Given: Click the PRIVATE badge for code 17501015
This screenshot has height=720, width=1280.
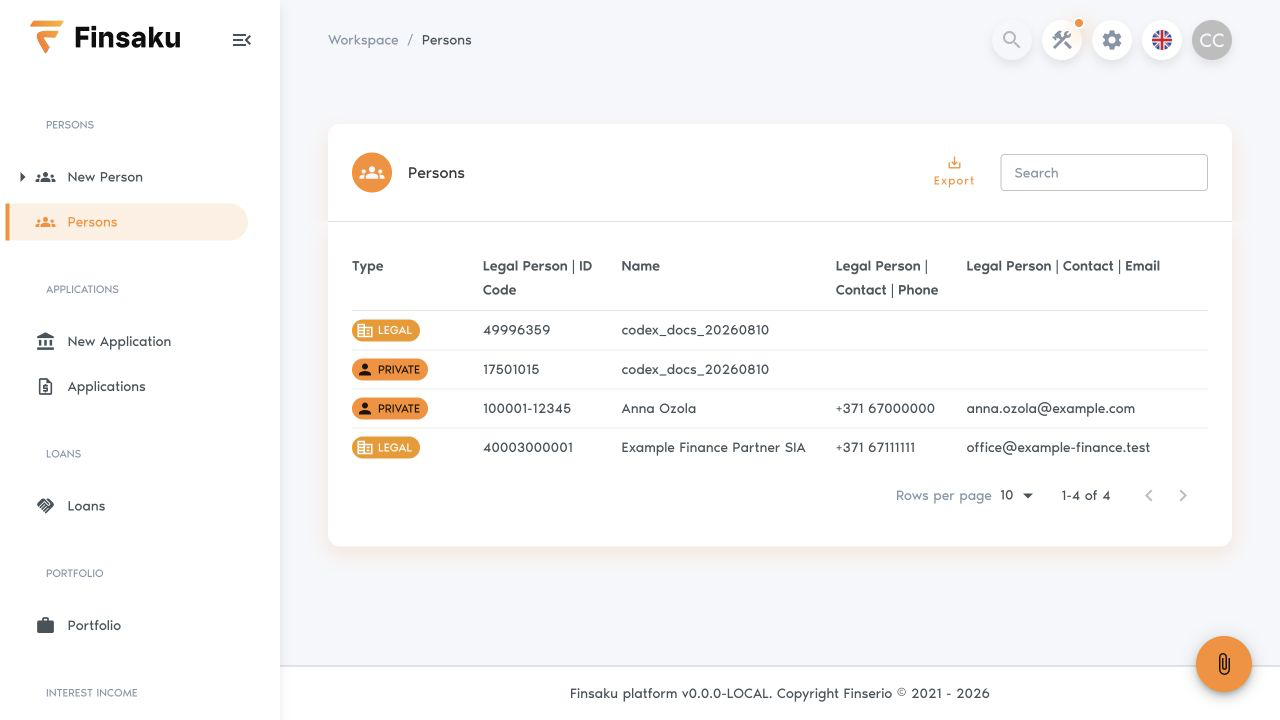Looking at the screenshot, I should tap(390, 369).
